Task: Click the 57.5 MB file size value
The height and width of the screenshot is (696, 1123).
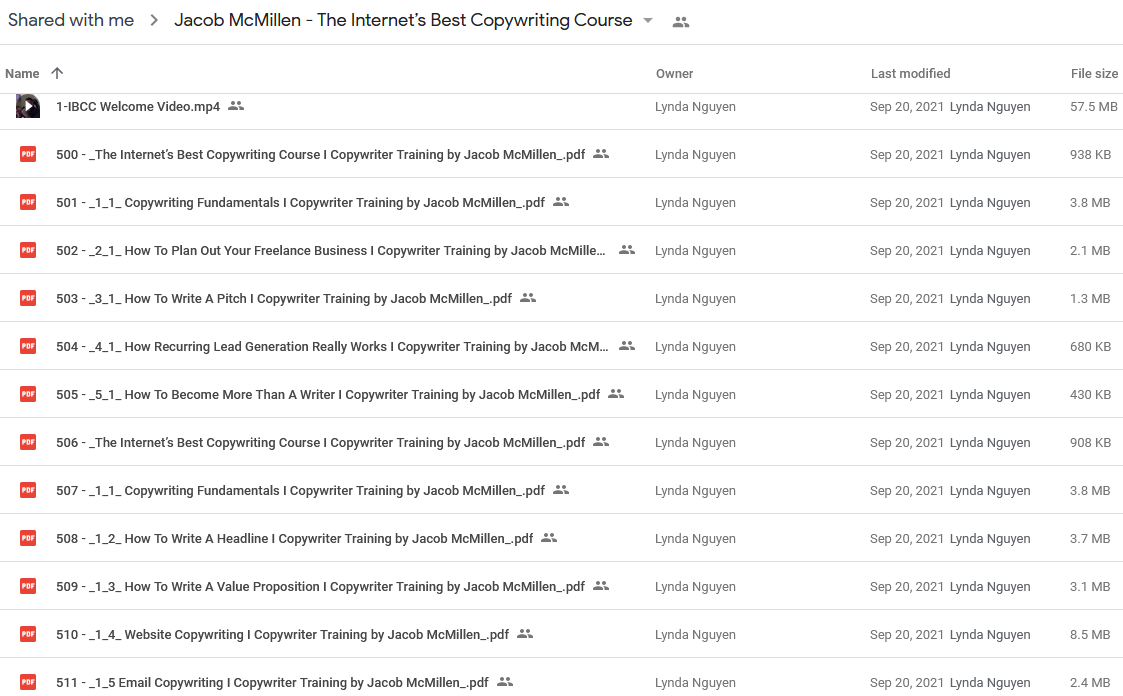Action: pos(1094,107)
